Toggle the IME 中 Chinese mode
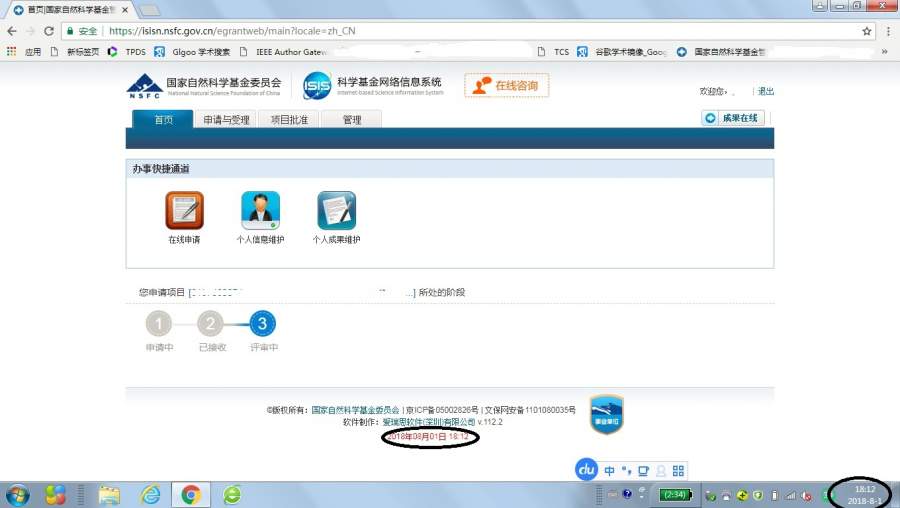 pos(609,471)
